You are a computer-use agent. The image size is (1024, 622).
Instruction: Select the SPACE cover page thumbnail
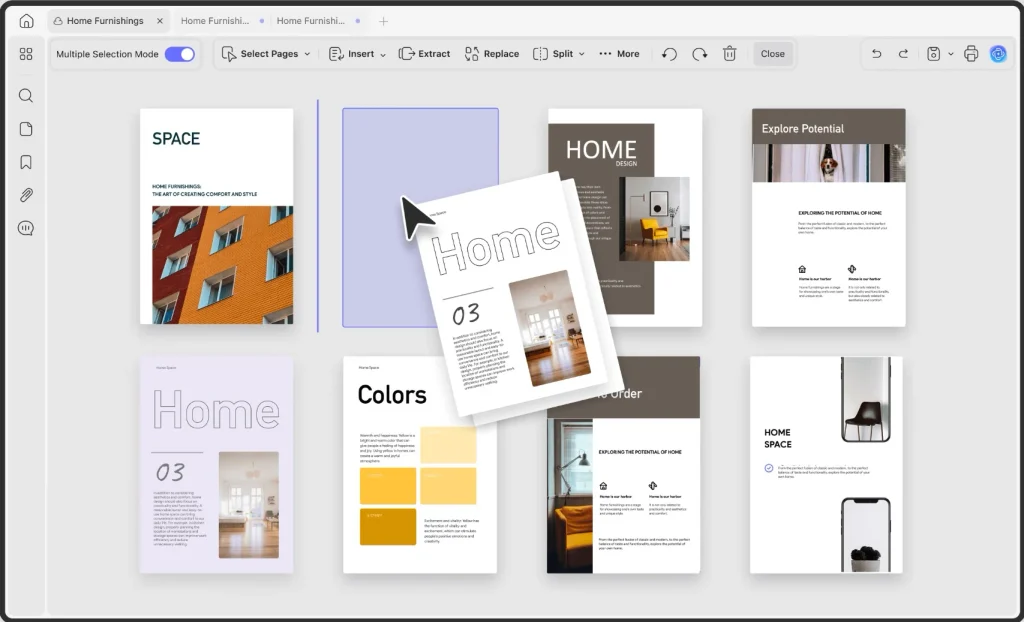(x=217, y=216)
